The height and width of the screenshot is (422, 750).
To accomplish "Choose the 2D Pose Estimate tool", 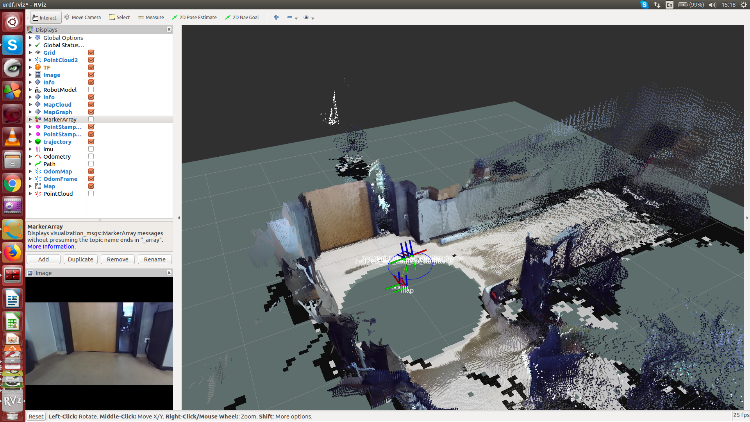I will (195, 17).
